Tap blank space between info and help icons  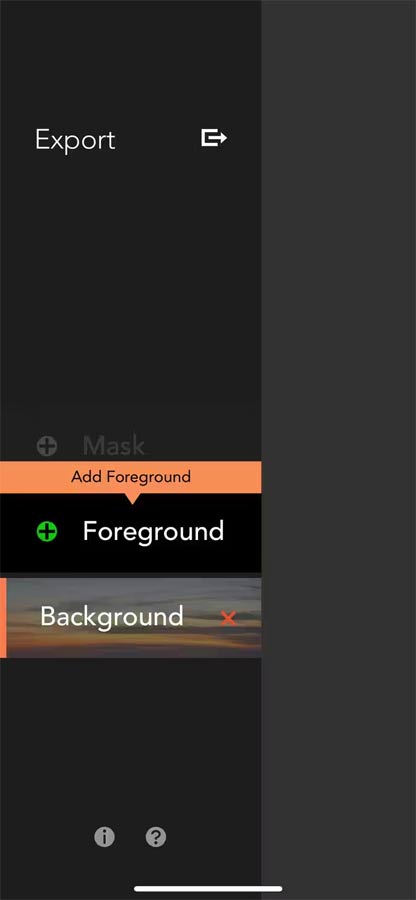click(x=130, y=837)
